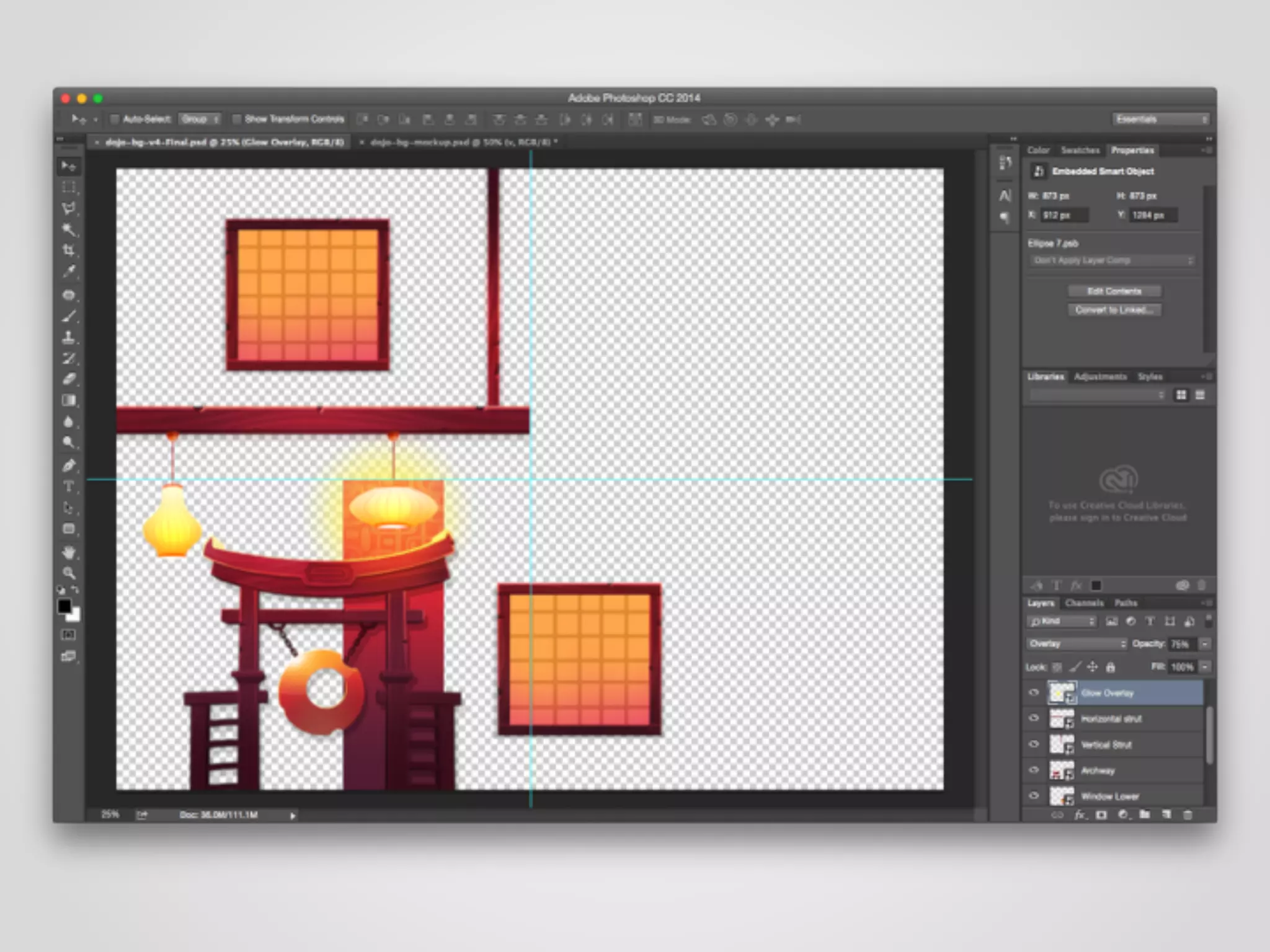Click the delete layer trash icon

coord(1188,815)
